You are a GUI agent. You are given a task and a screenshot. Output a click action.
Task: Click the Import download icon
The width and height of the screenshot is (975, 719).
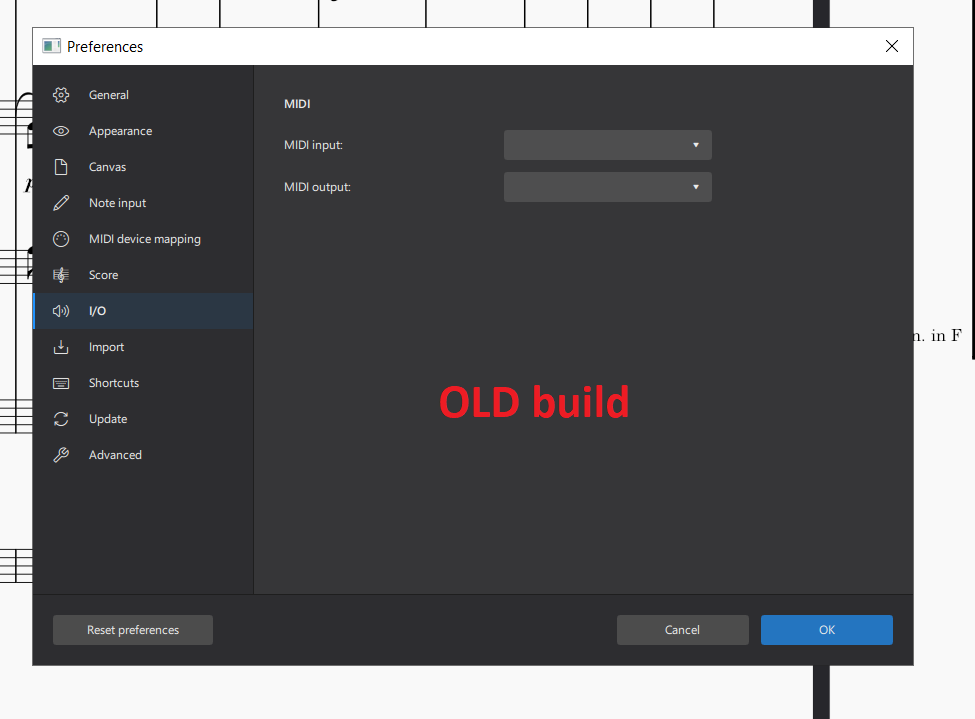(x=61, y=347)
